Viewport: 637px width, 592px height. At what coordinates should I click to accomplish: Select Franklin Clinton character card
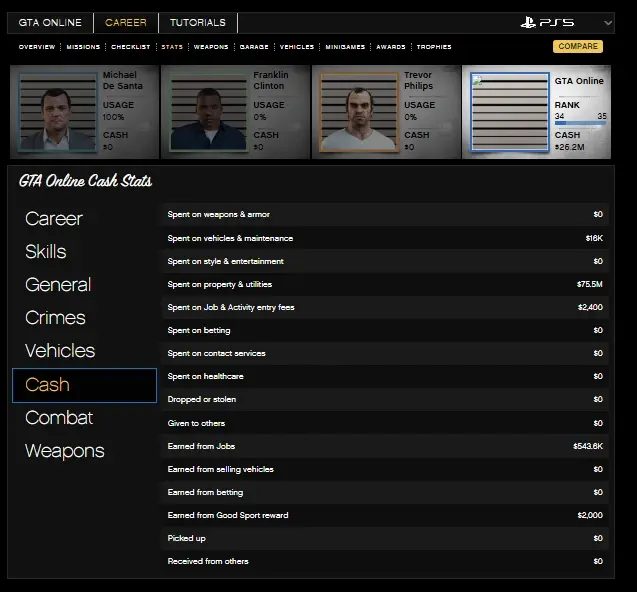coord(234,111)
